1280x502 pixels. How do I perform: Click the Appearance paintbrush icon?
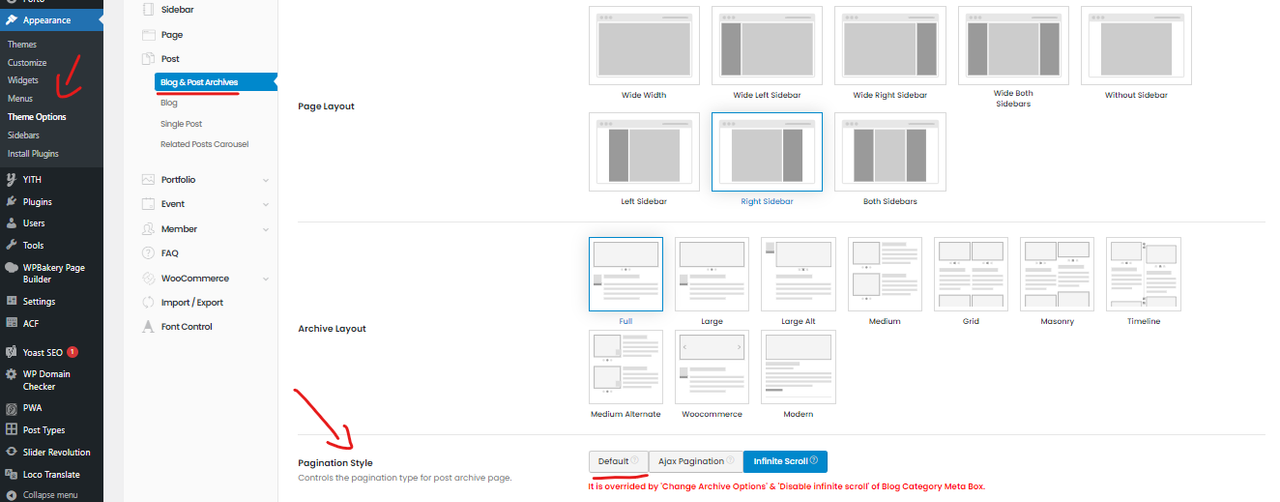point(12,20)
